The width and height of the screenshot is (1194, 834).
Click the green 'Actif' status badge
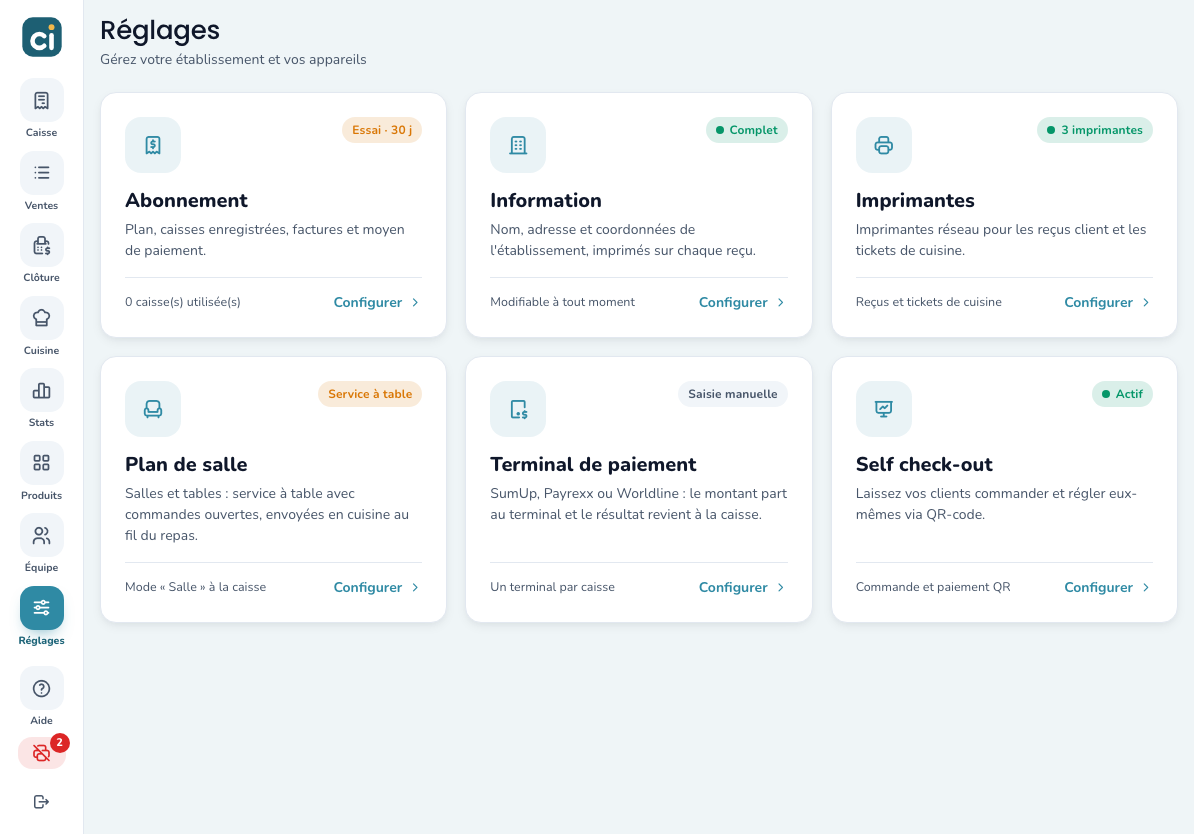[x=1122, y=394]
